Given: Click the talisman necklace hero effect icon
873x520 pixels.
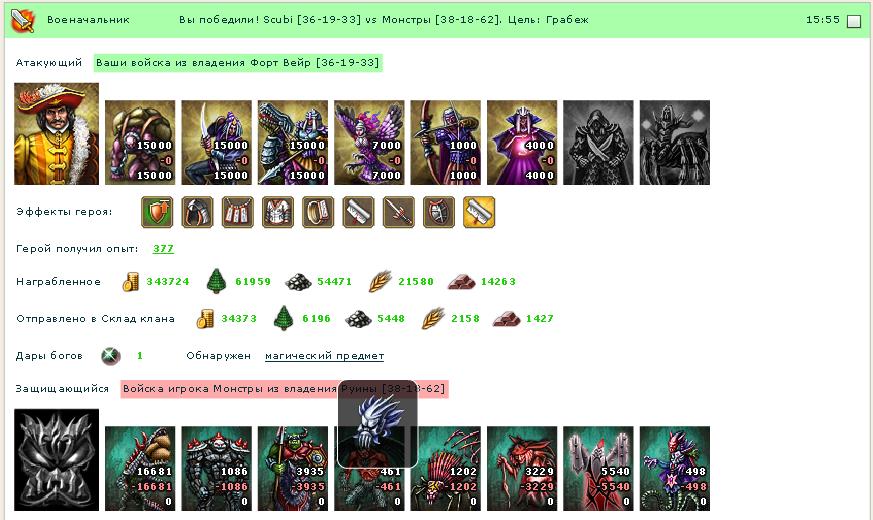Looking at the screenshot, I should (238, 212).
